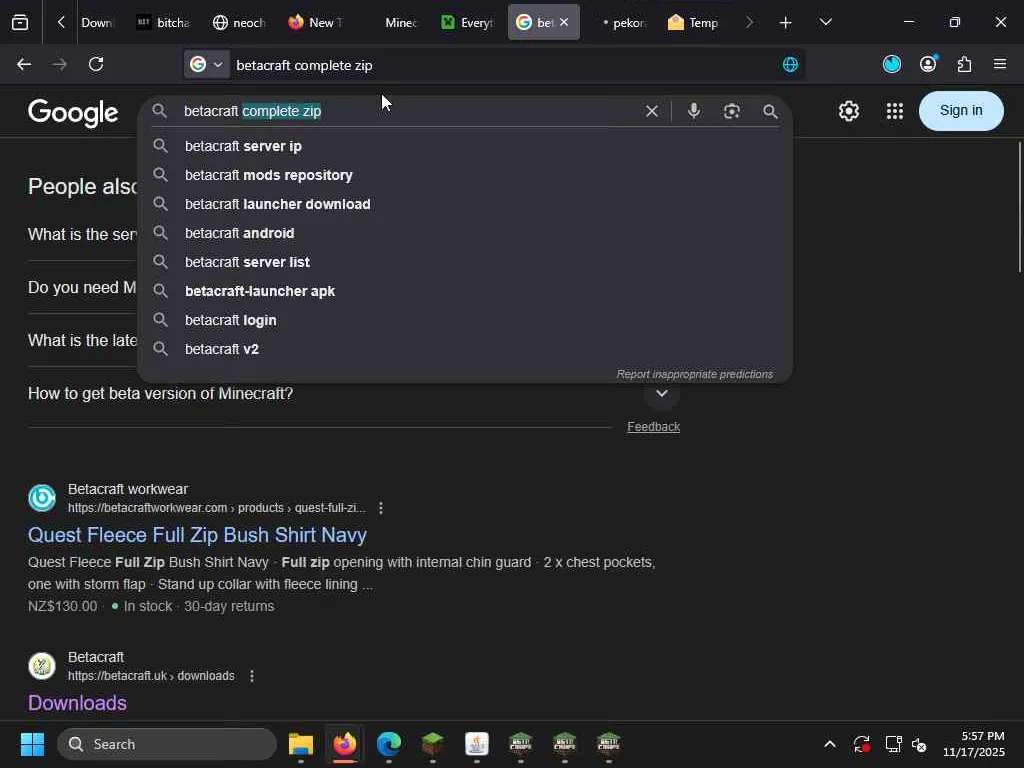1024x768 pixels.
Task: Switch to the Everyt tab
Action: point(468,23)
